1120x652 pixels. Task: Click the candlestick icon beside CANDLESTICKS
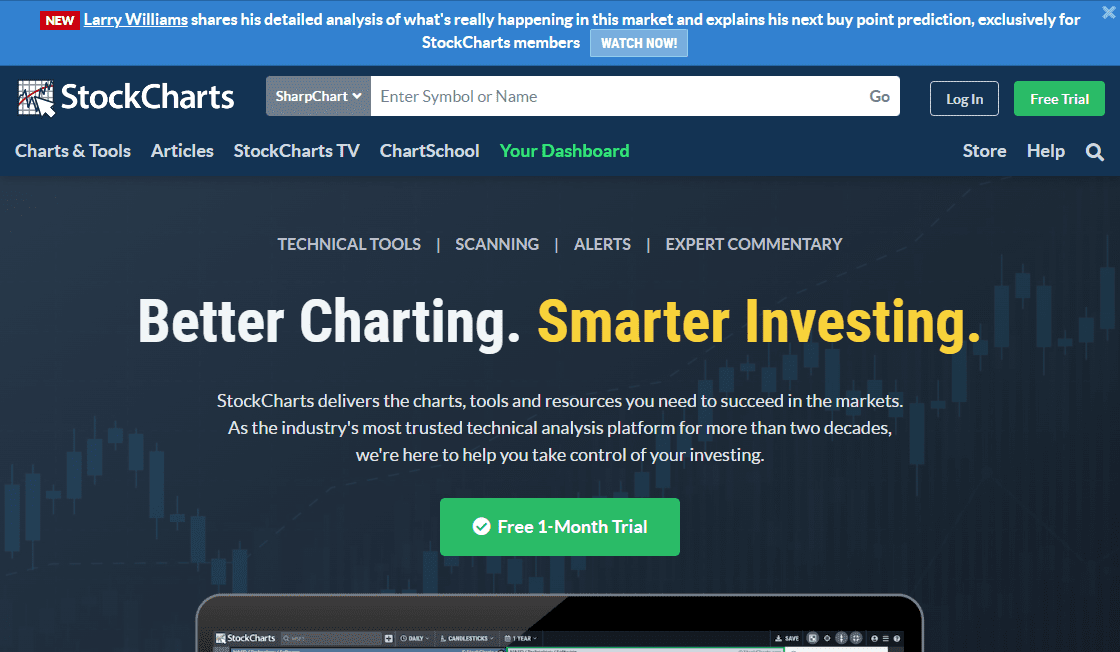[443, 638]
